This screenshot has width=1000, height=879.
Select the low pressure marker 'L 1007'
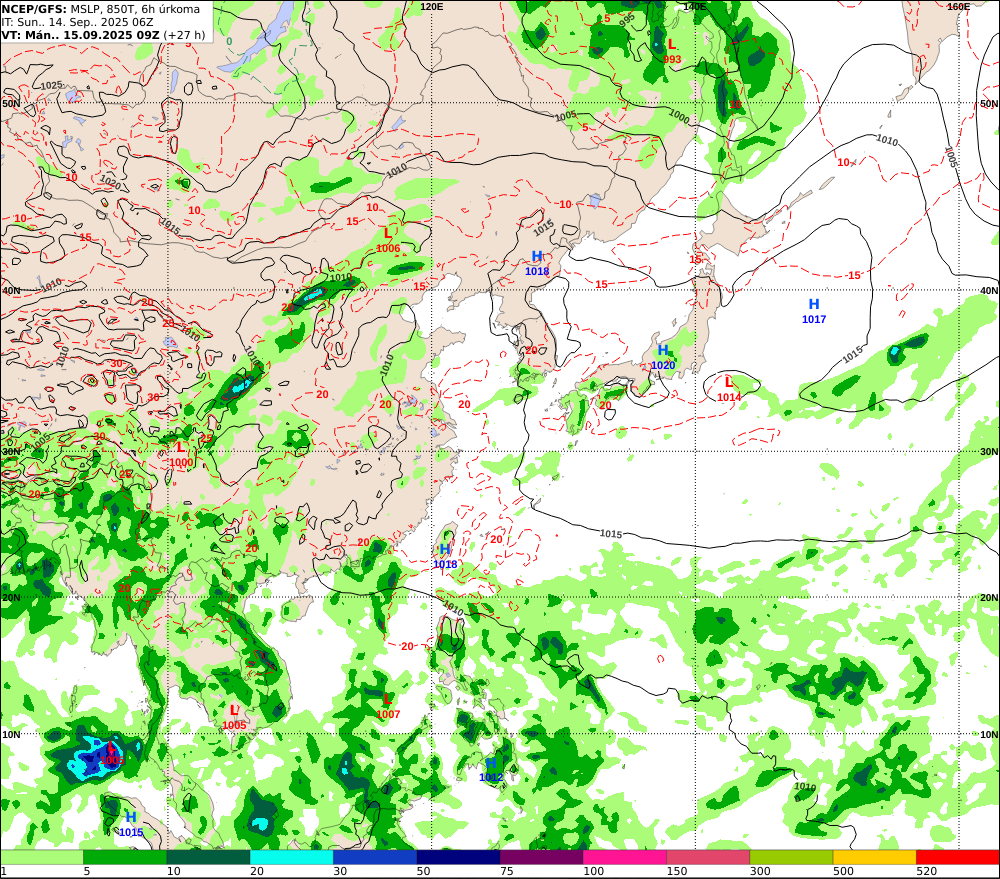[x=388, y=707]
